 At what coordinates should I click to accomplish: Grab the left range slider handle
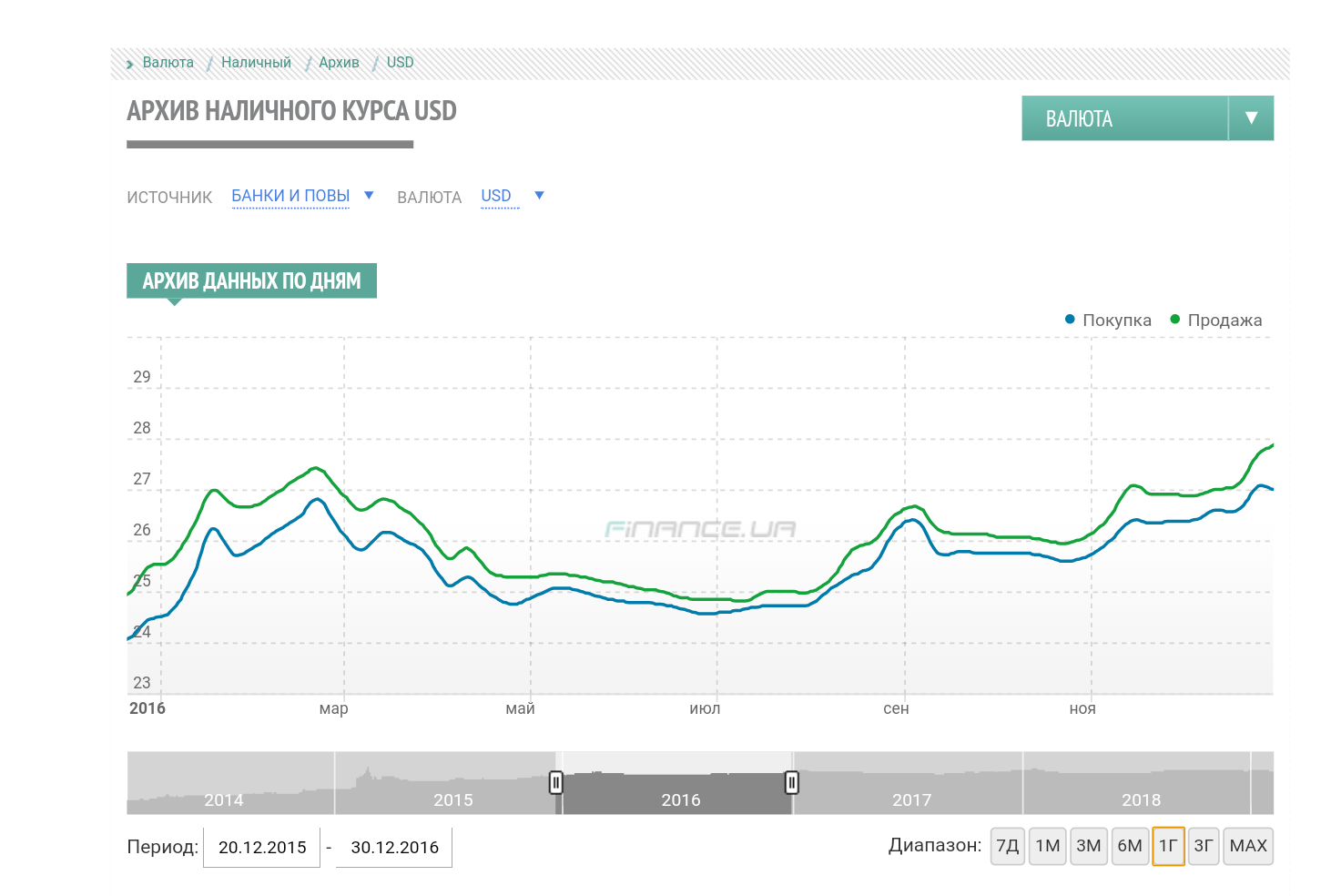coord(555,782)
